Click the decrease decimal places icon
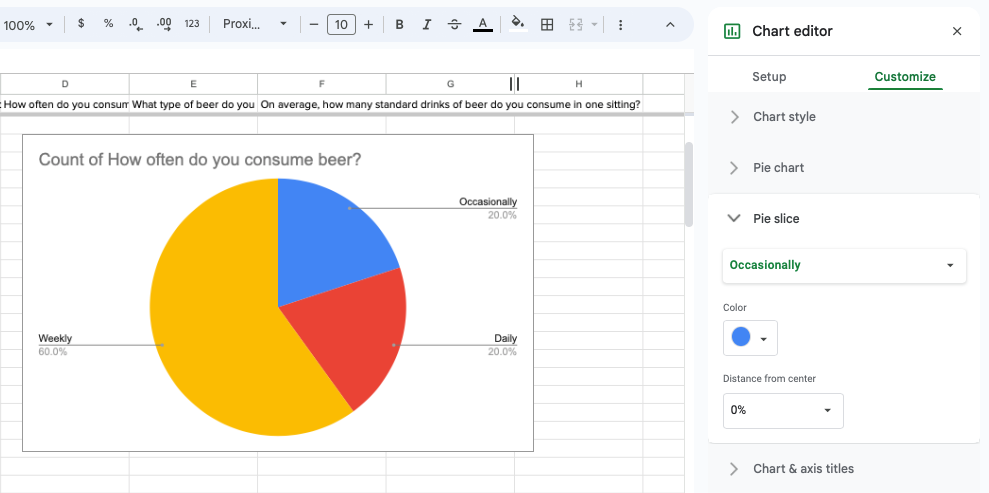The width and height of the screenshot is (989, 493). [136, 24]
